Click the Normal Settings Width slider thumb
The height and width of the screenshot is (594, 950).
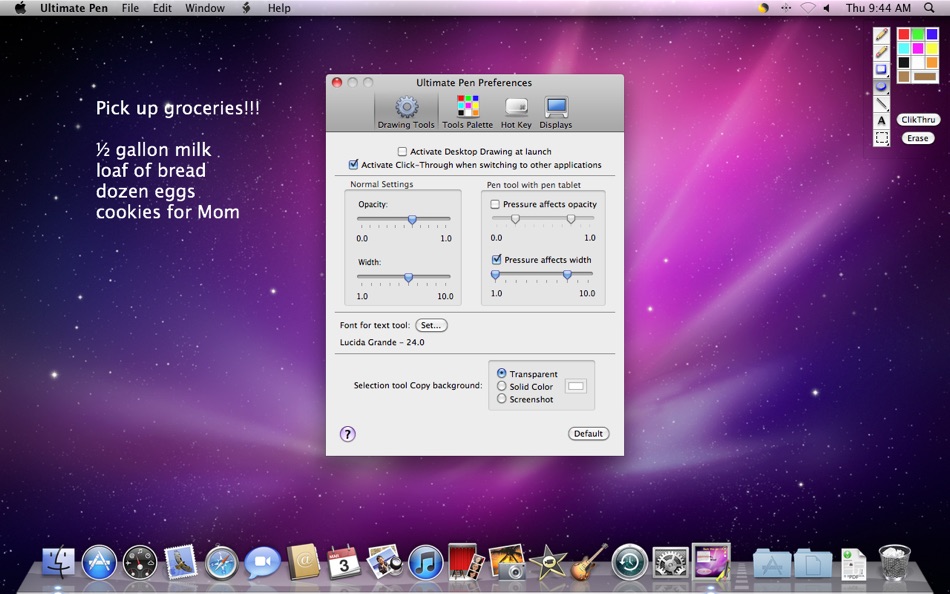pos(408,278)
